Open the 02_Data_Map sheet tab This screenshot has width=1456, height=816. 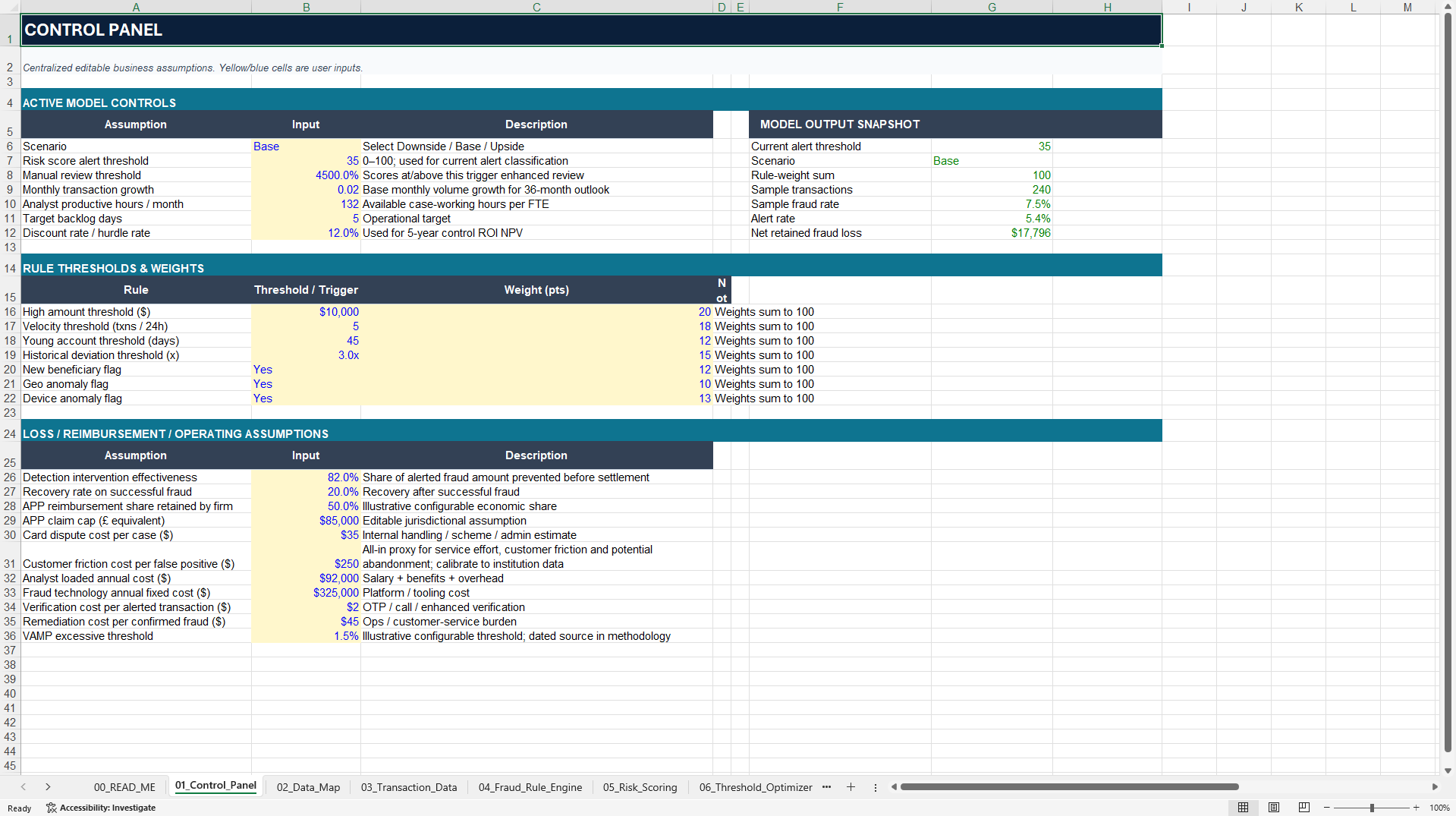(308, 787)
